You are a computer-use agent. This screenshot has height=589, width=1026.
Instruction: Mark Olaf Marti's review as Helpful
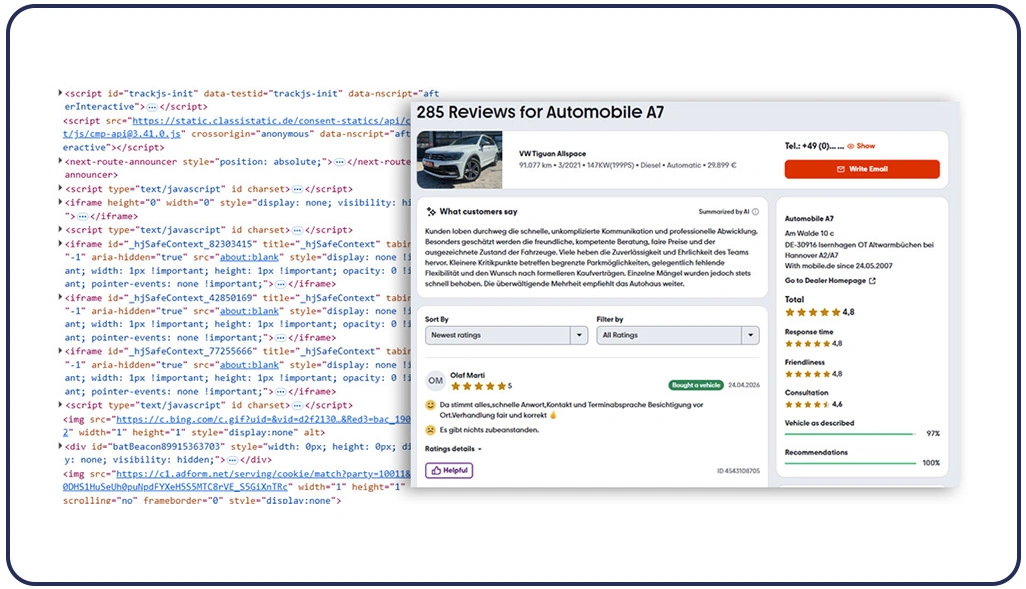[x=449, y=471]
